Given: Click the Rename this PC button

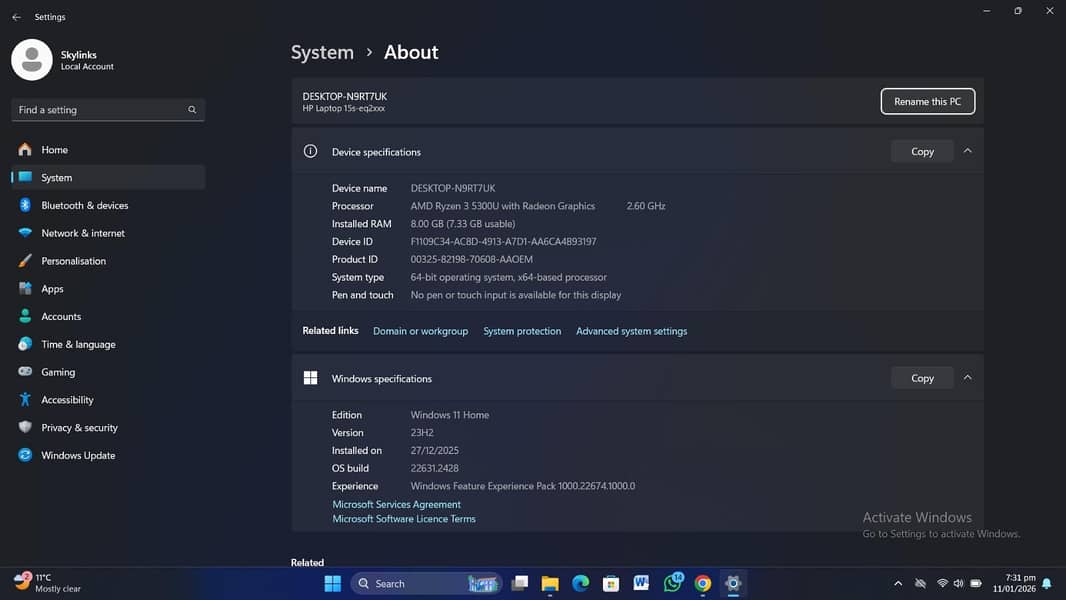Looking at the screenshot, I should tap(927, 101).
